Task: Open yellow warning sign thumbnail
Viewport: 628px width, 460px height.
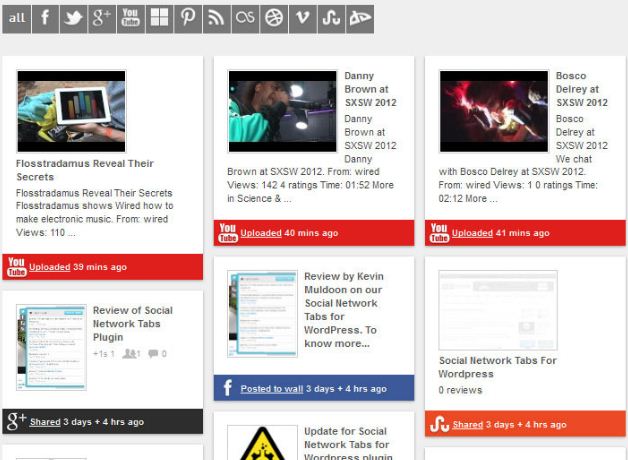Action: 262,442
